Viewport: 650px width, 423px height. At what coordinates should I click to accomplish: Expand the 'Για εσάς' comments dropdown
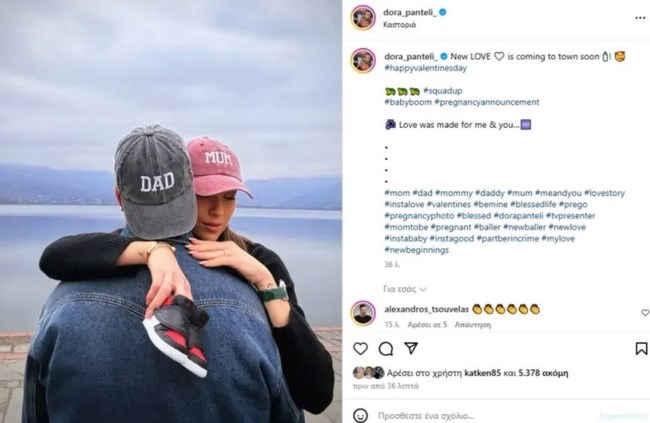pyautogui.click(x=405, y=289)
